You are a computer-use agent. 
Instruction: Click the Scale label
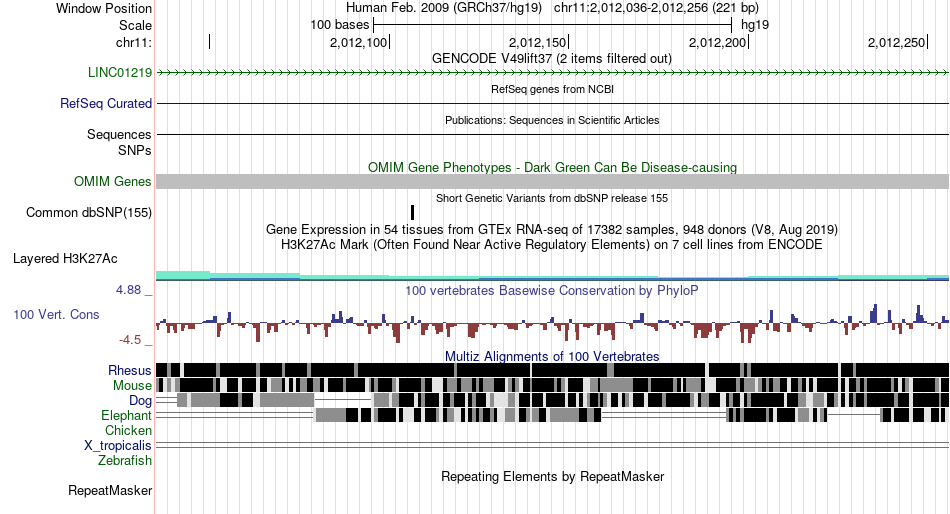pos(135,25)
